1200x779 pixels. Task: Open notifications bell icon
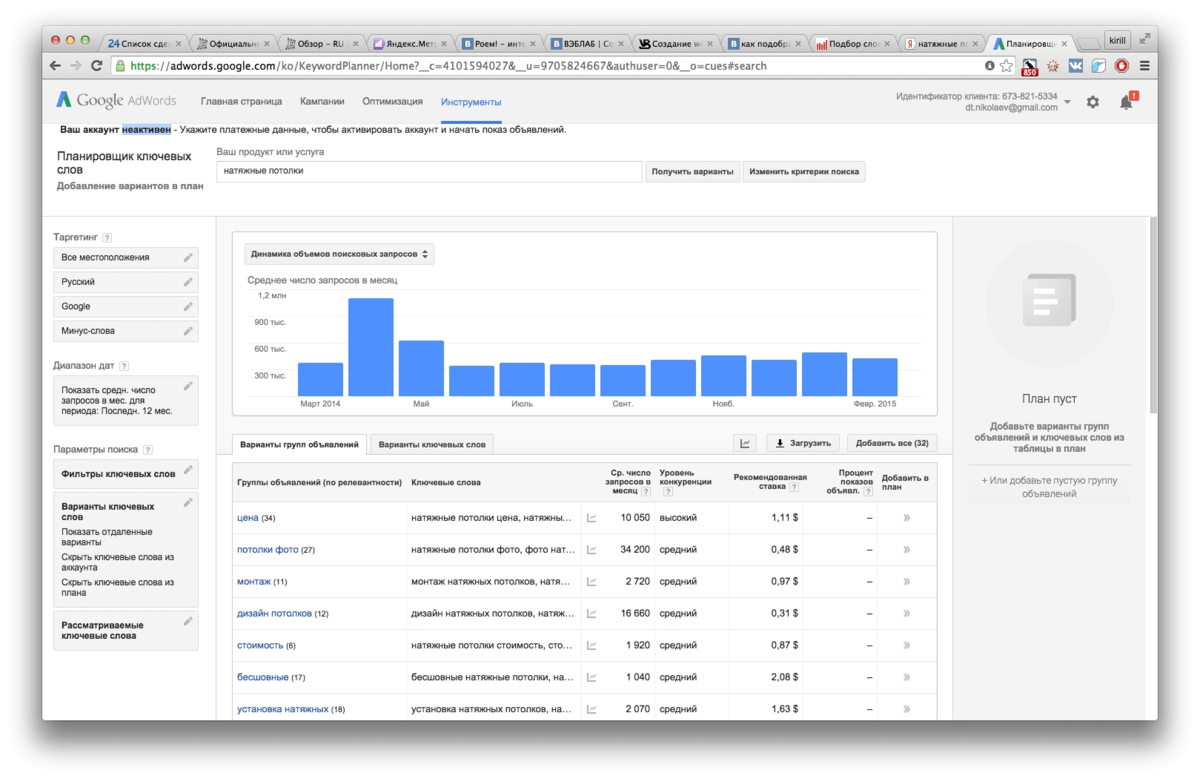coord(1127,102)
